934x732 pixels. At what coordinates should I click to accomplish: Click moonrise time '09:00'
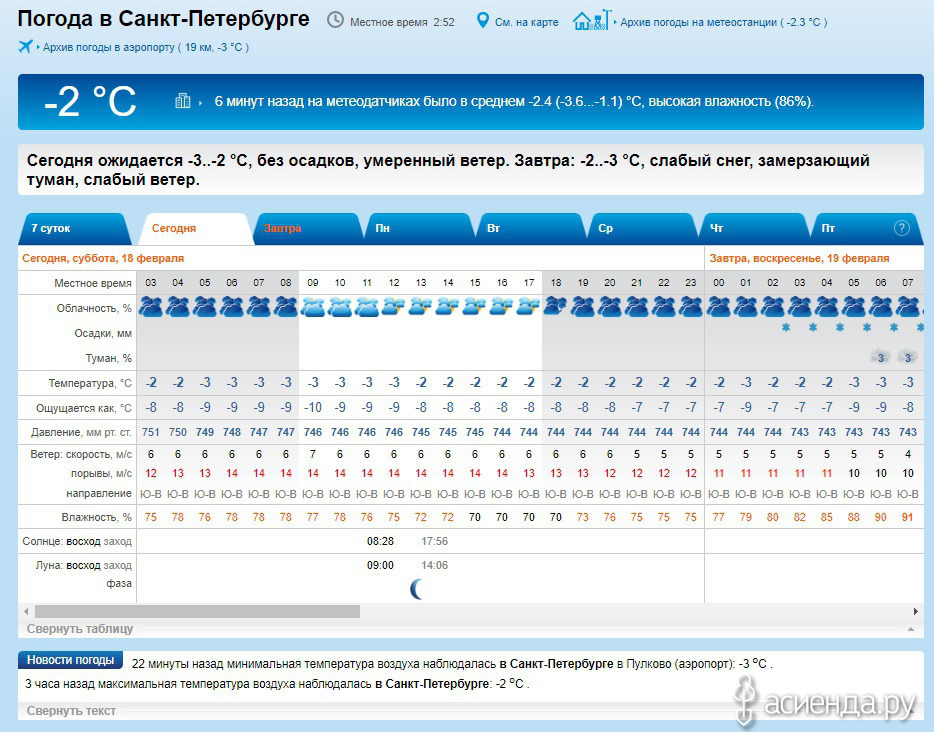(x=380, y=565)
